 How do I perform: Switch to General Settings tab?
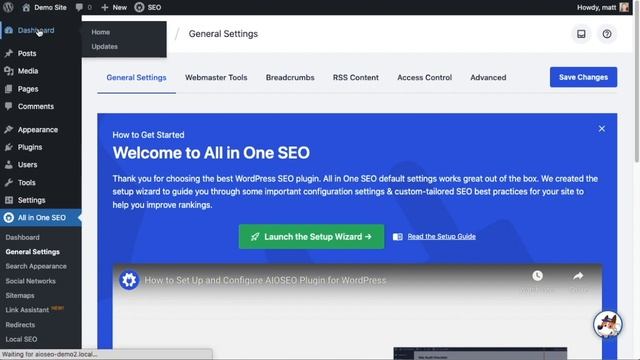click(136, 78)
